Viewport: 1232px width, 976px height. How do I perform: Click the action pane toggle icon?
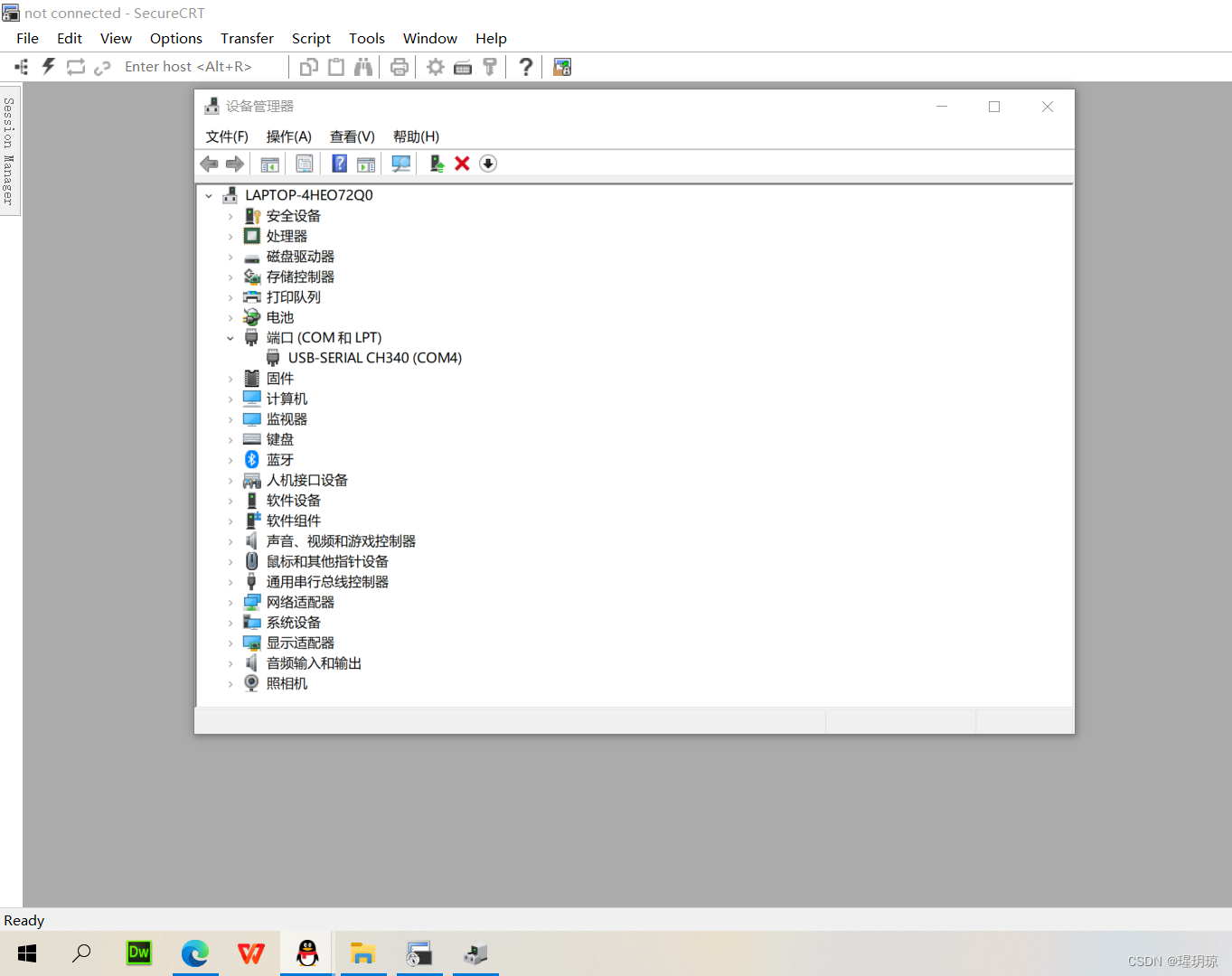[x=366, y=164]
